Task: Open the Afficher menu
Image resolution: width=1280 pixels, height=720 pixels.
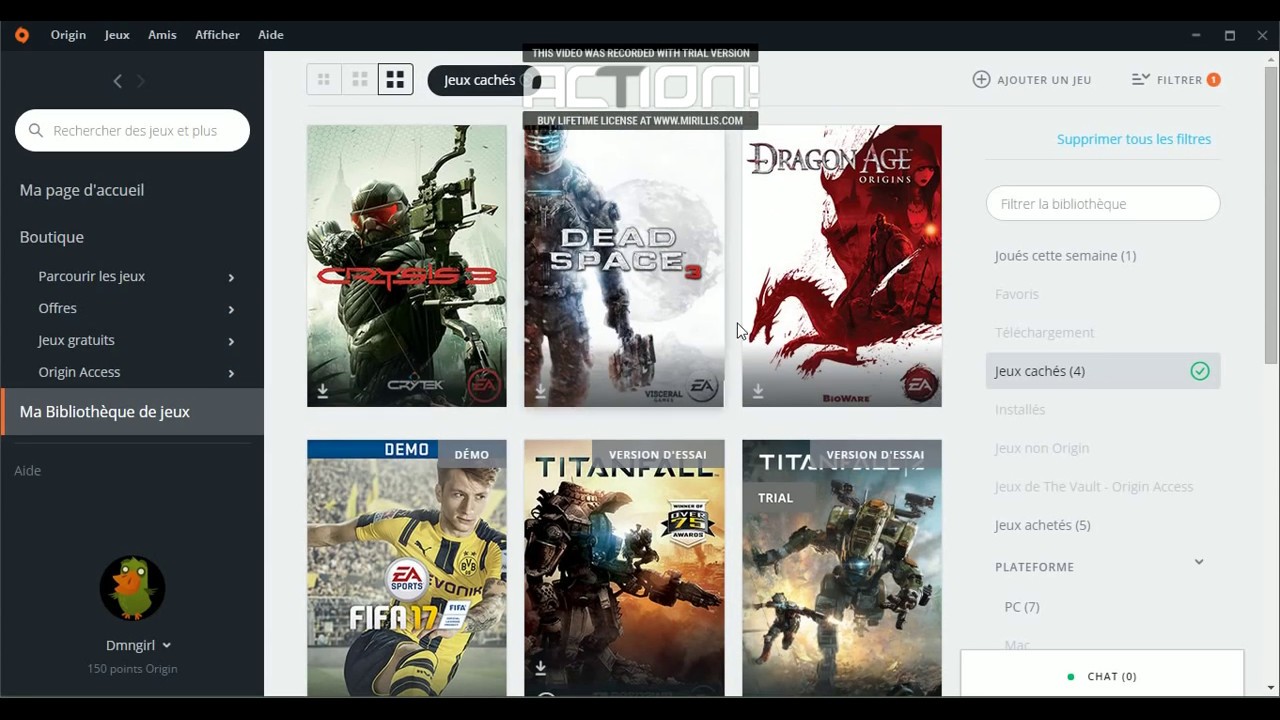Action: pyautogui.click(x=217, y=35)
